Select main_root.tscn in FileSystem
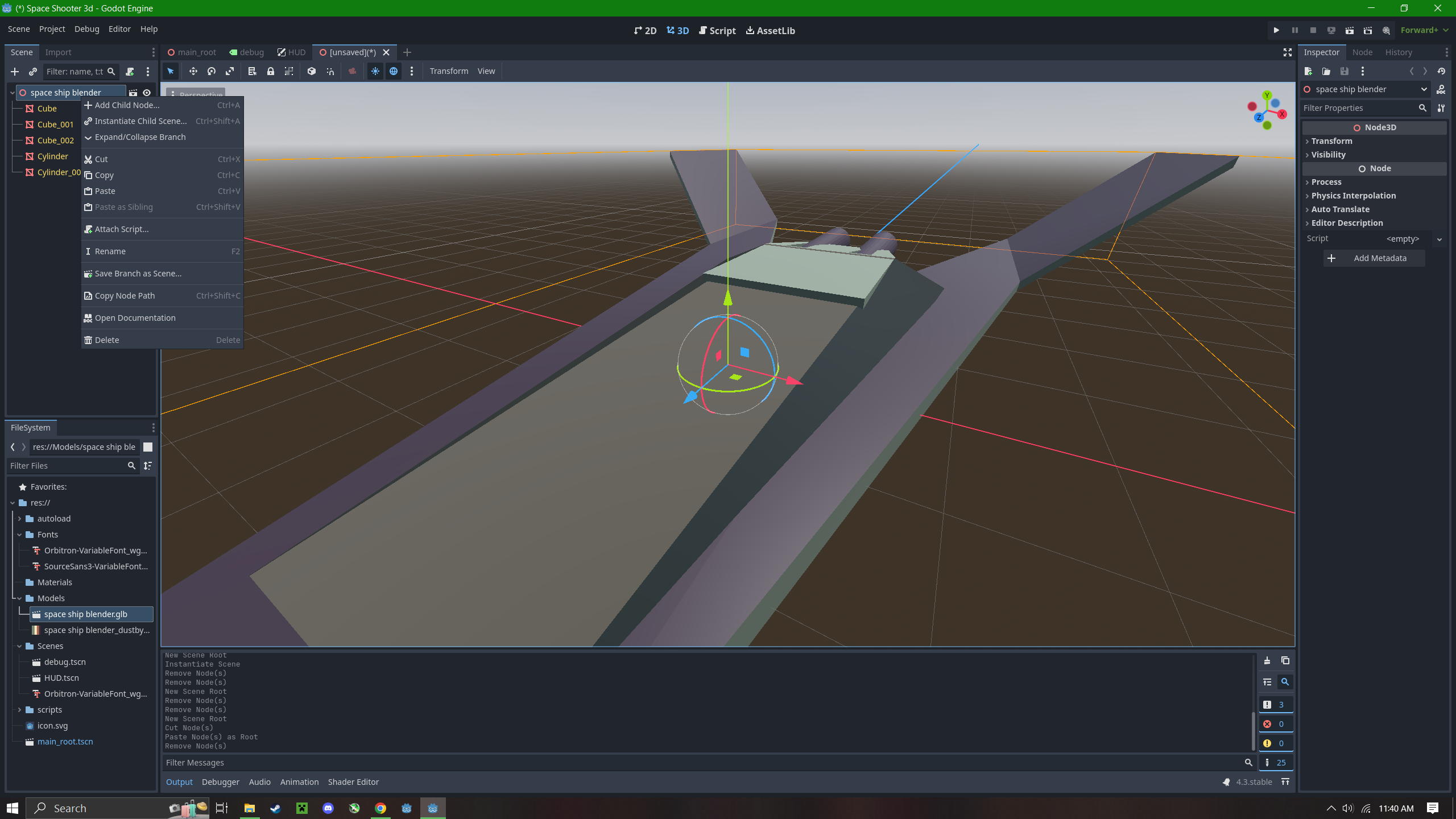 pos(65,742)
